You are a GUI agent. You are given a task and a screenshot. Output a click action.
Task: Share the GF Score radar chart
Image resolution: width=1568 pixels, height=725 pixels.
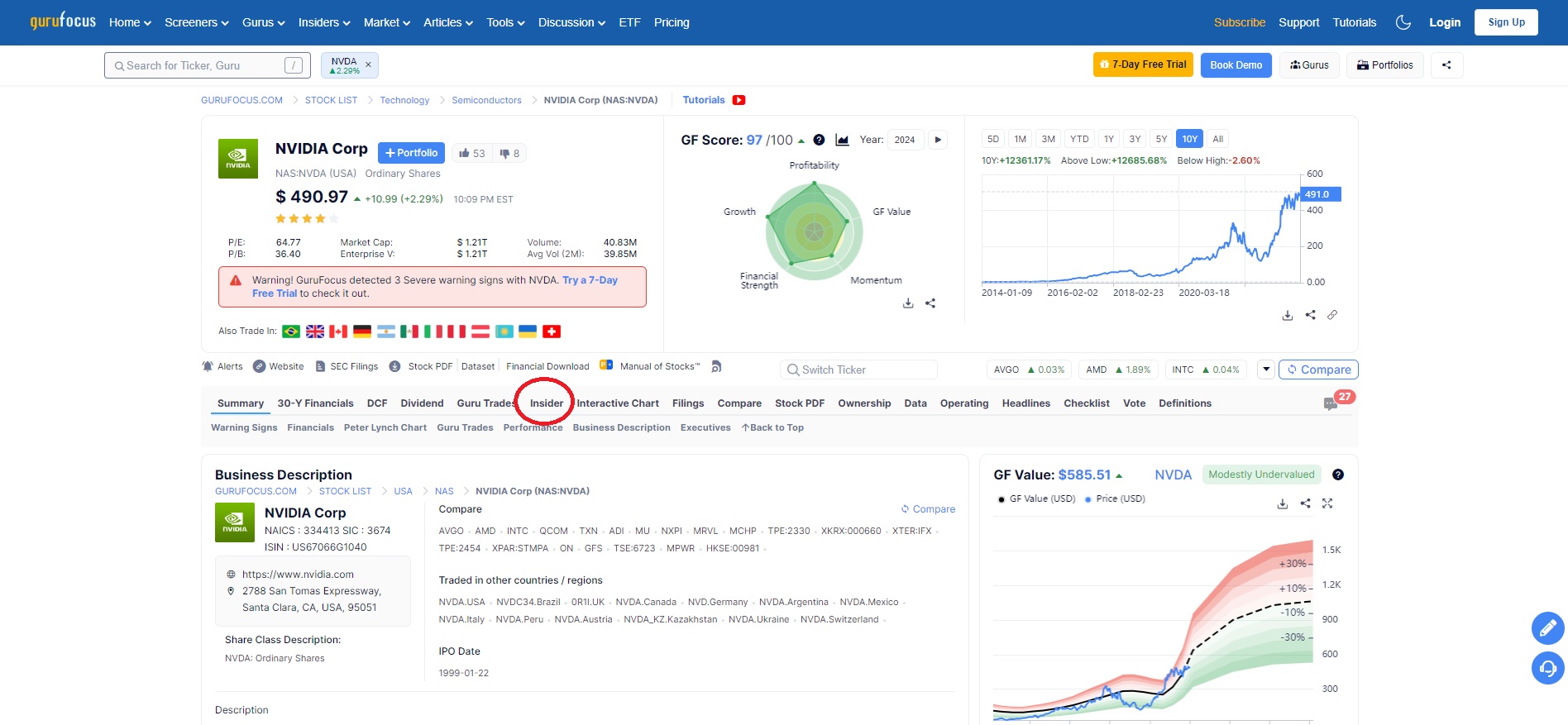(x=930, y=303)
